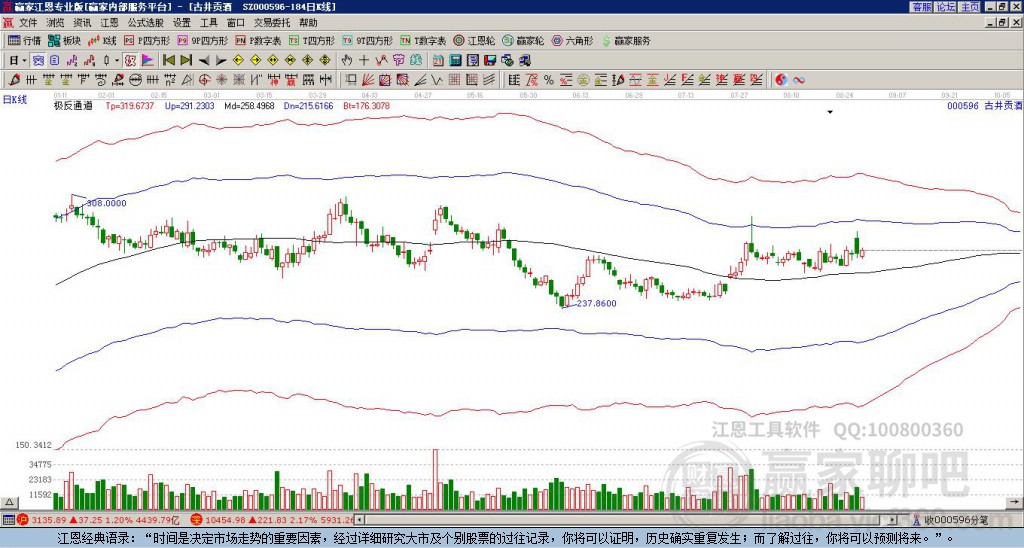Open 赢家服务 with the dollar icon

626,40
